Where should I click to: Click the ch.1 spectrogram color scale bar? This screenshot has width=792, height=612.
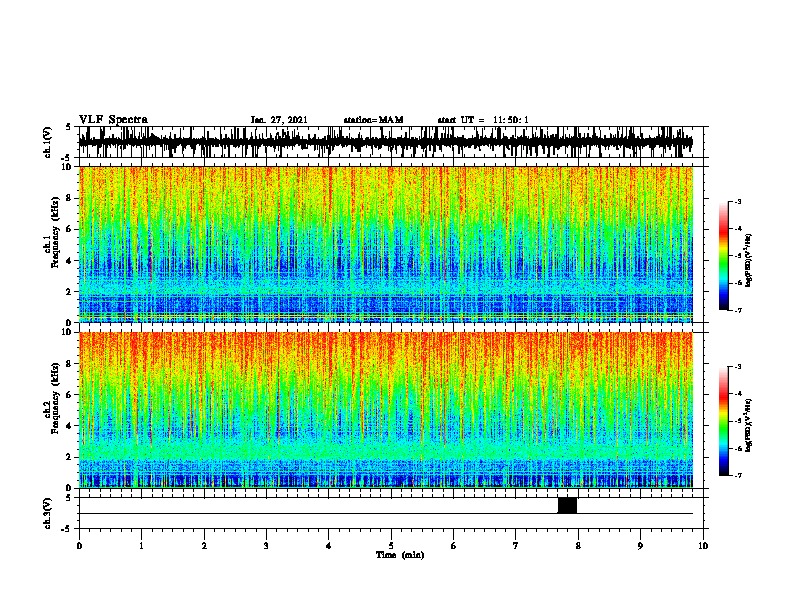click(724, 256)
